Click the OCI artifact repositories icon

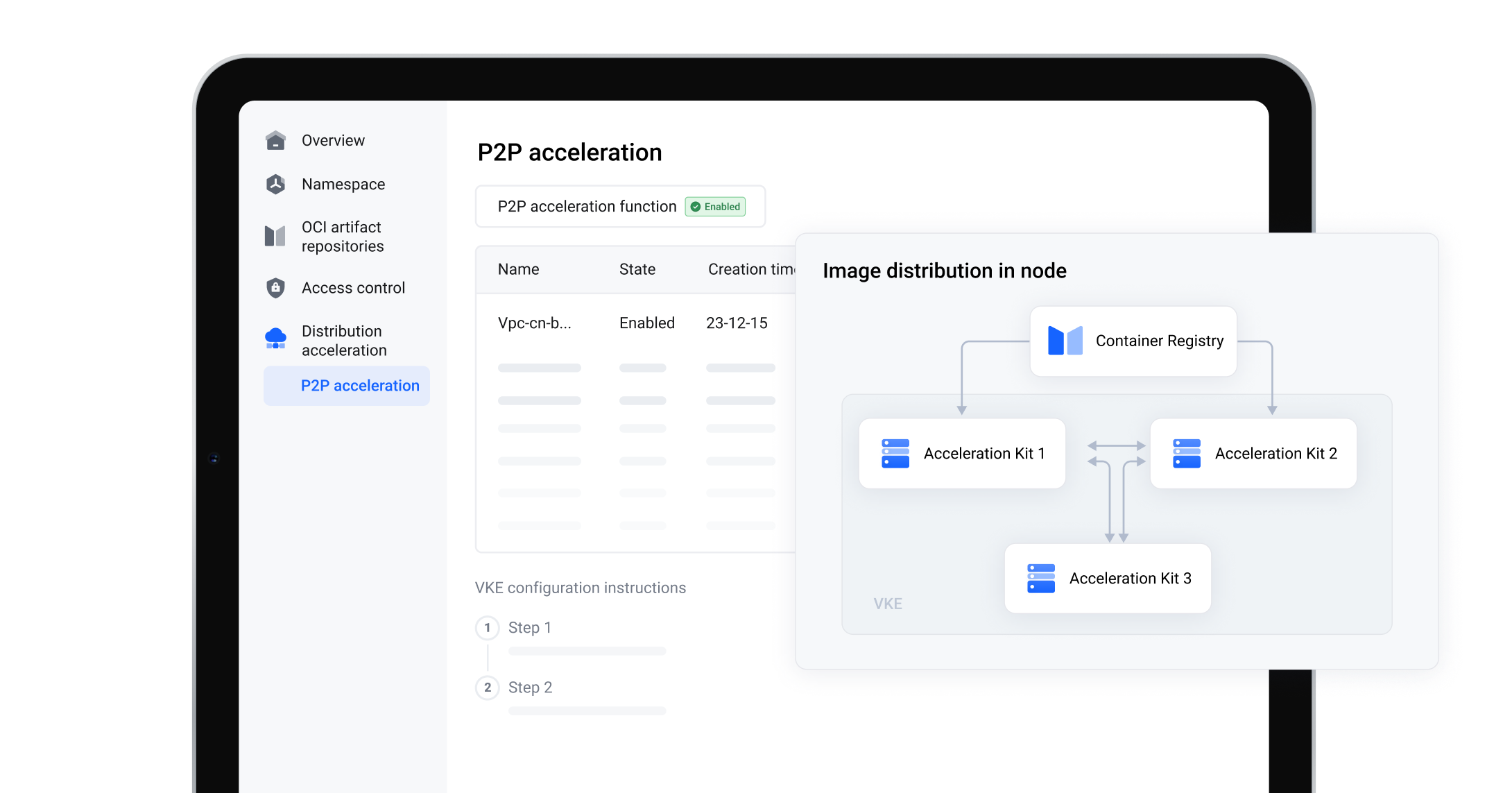[275, 236]
